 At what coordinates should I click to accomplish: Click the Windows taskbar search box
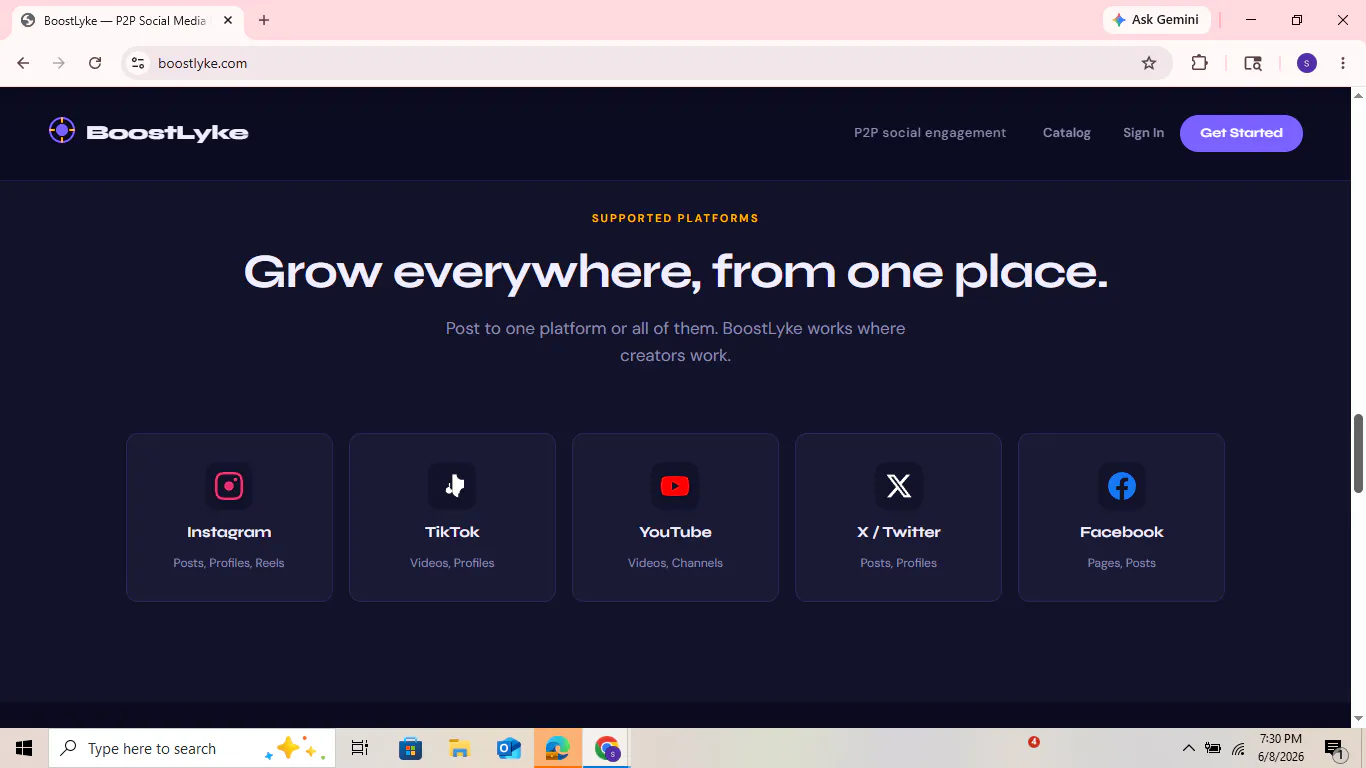[x=192, y=748]
